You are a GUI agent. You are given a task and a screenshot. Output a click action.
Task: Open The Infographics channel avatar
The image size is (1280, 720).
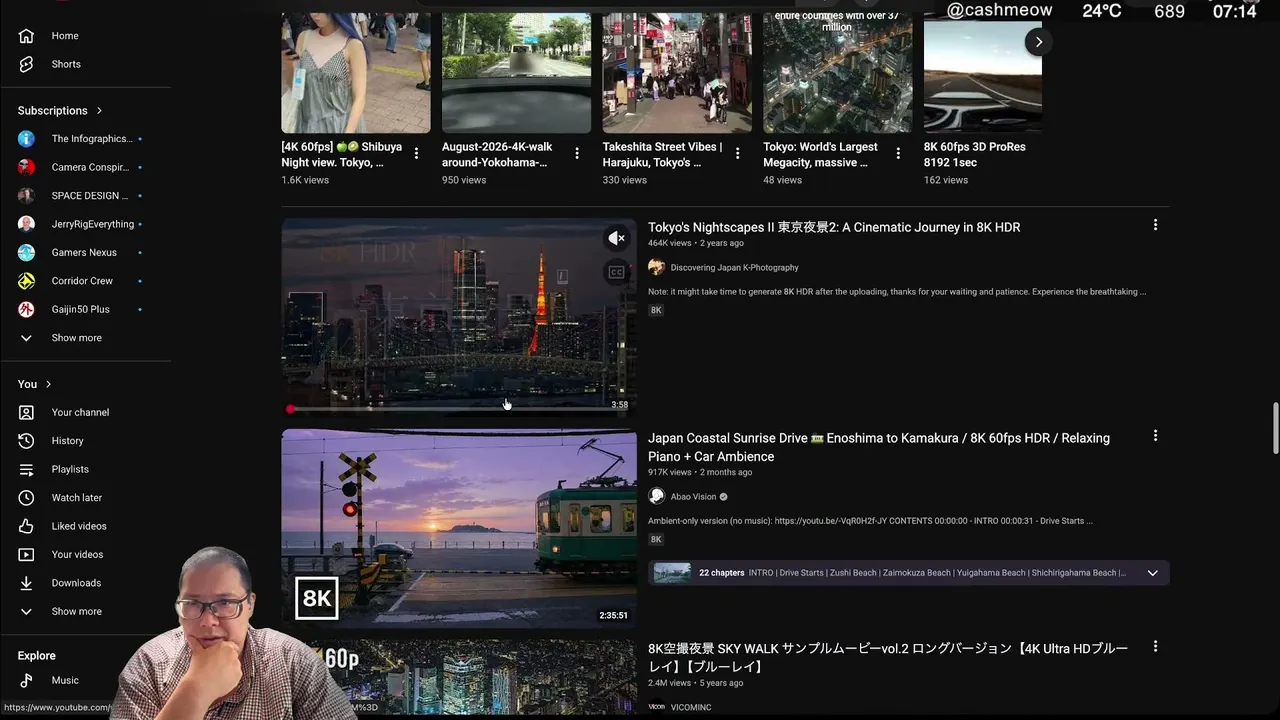[x=26, y=139]
